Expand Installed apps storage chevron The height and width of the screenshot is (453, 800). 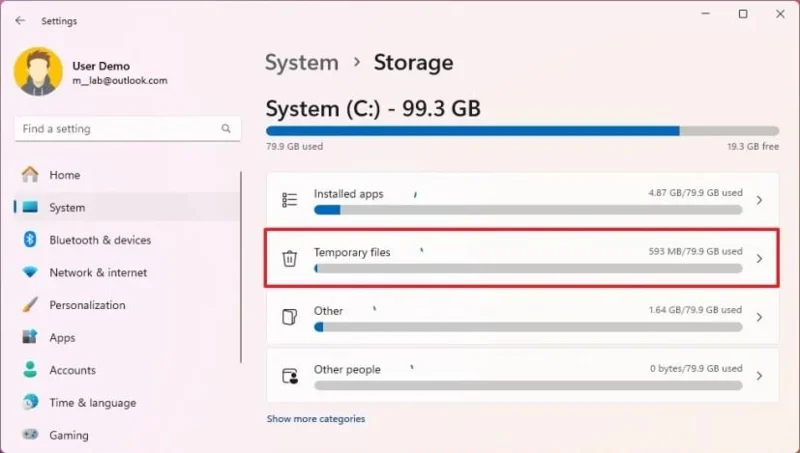759,200
